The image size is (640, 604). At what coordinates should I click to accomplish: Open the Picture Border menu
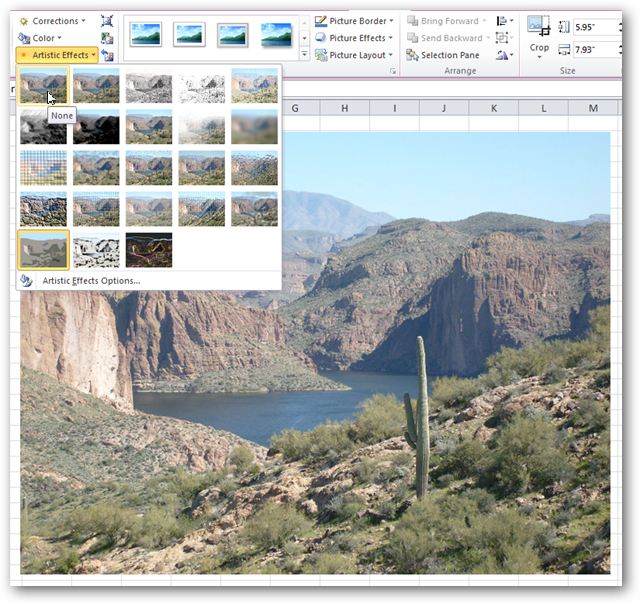[354, 21]
